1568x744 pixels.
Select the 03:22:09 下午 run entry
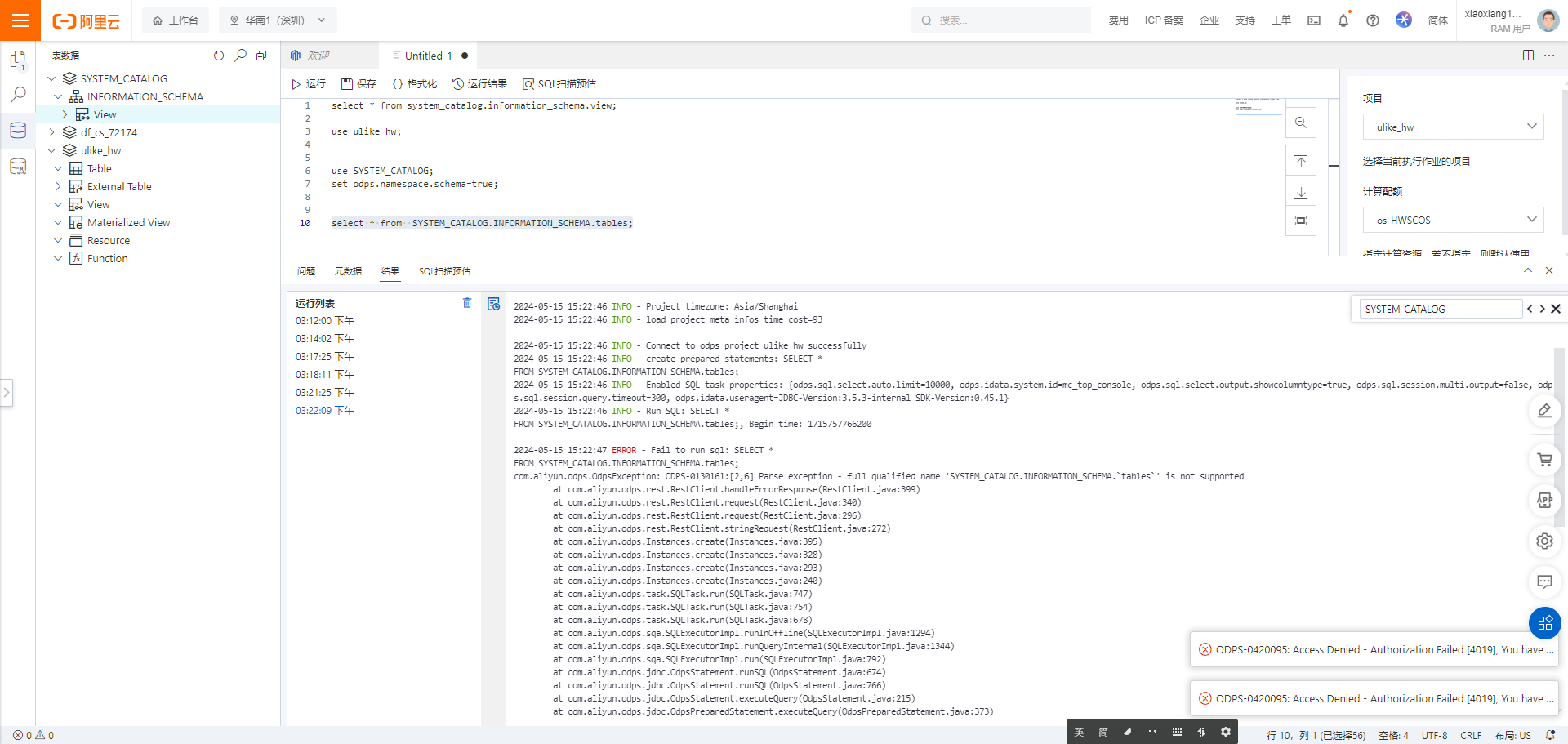coord(324,411)
